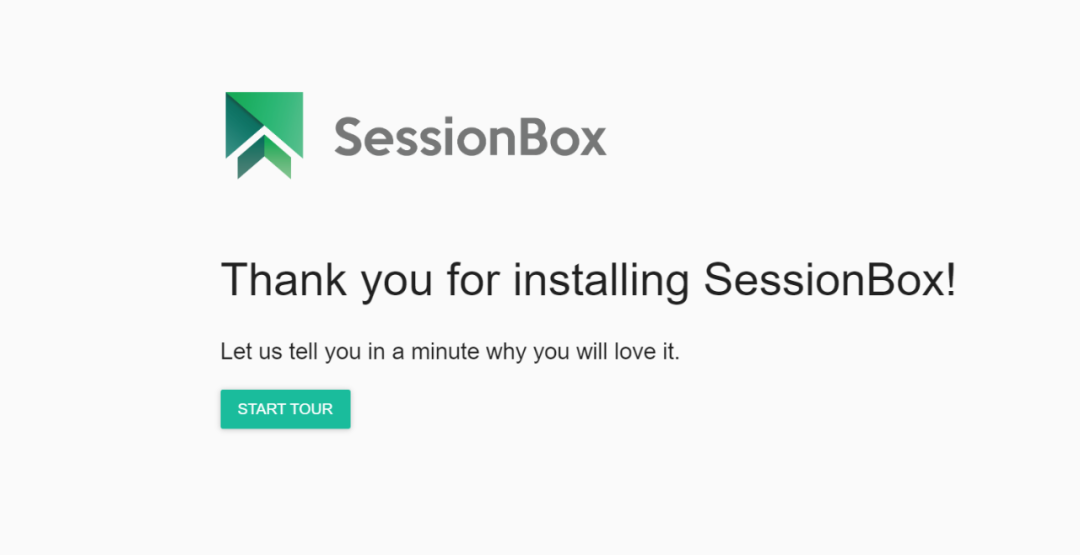
Task: Click the "Thank you for installing SessionBox!" heading
Action: (x=588, y=280)
